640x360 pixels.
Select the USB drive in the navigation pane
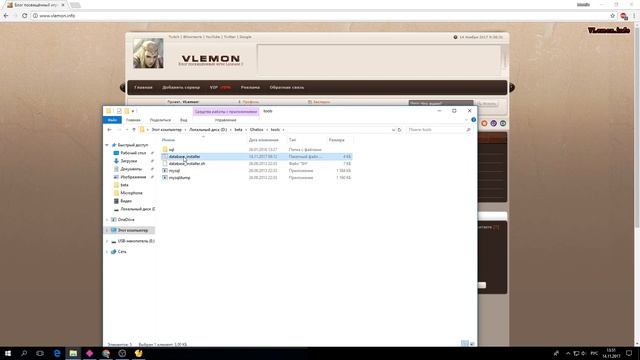click(x=136, y=241)
